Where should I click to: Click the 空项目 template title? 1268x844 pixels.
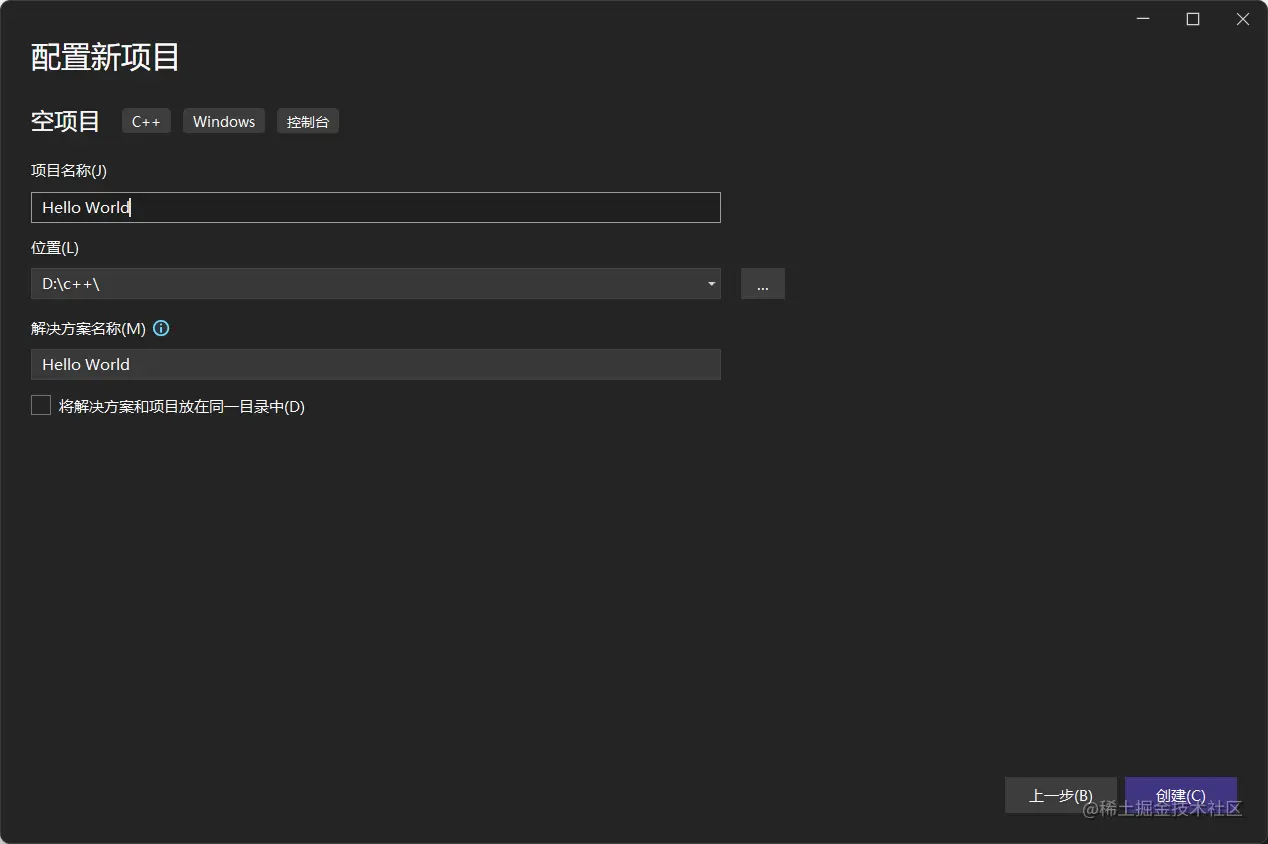[x=66, y=121]
